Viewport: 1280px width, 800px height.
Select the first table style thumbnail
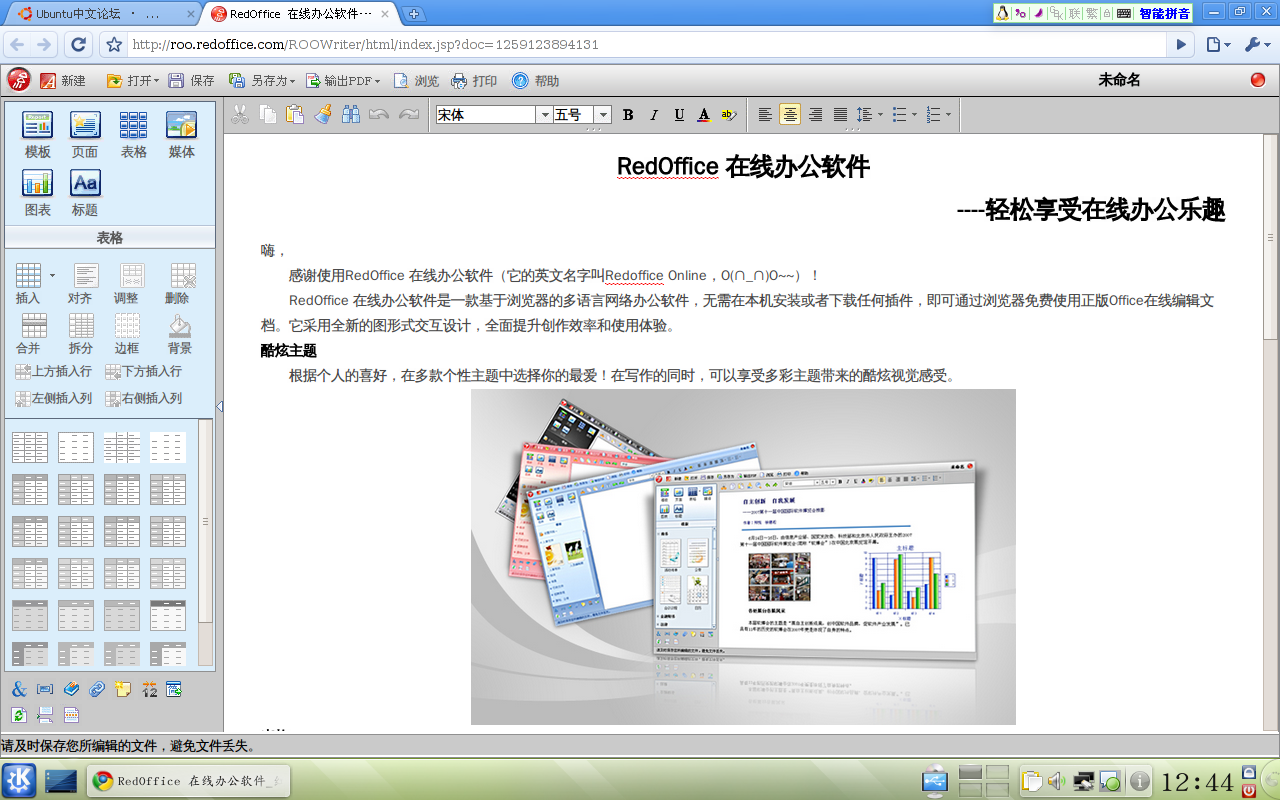30,447
